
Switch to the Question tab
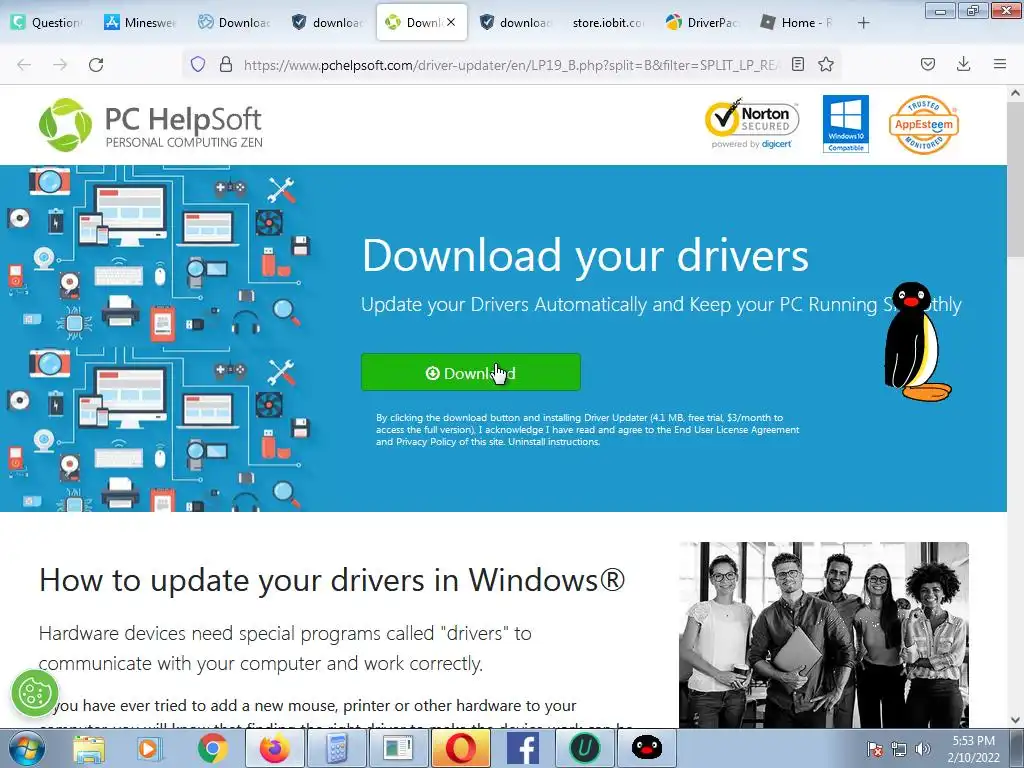(x=47, y=23)
